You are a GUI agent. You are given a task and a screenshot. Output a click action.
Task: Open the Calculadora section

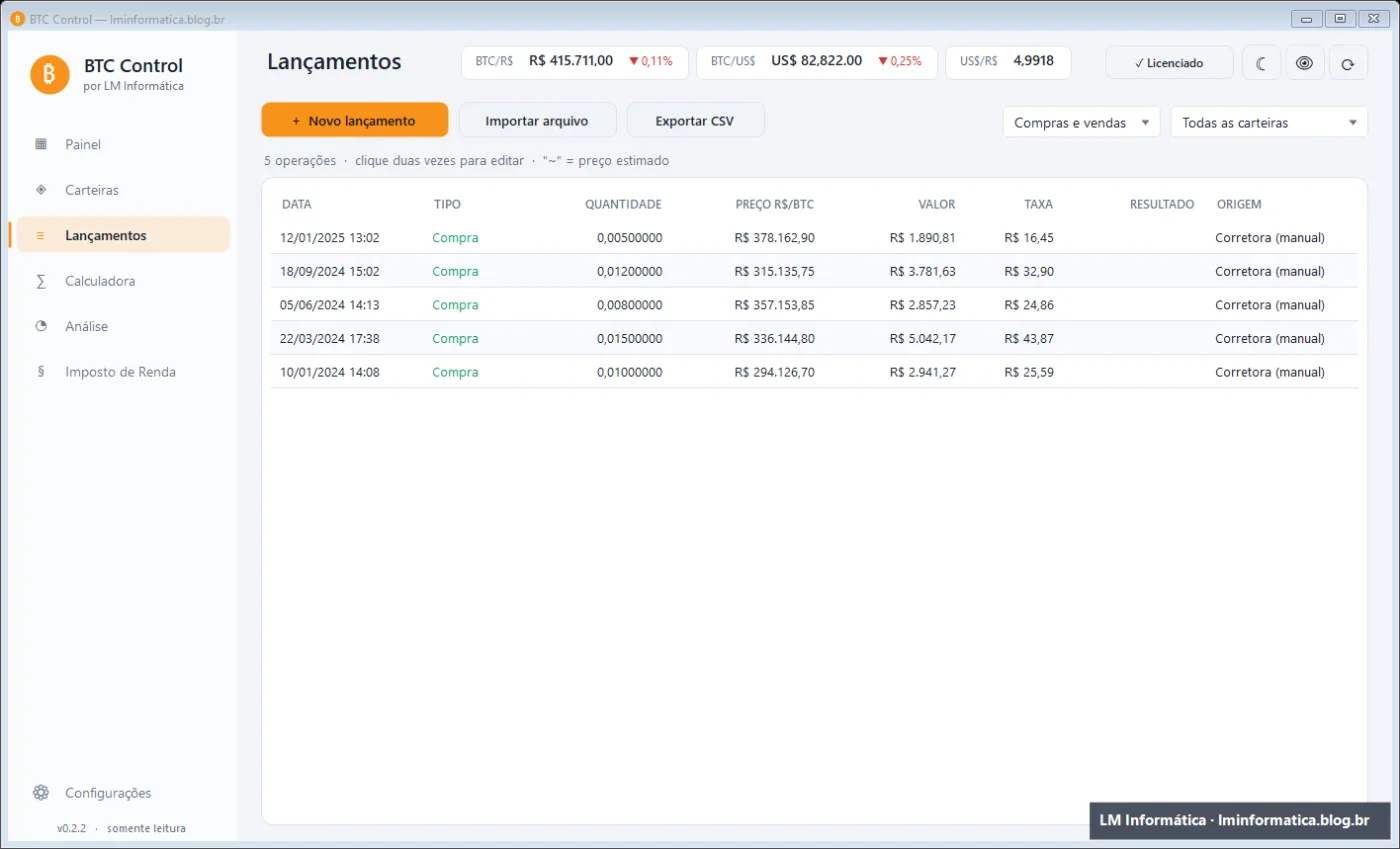123,281
